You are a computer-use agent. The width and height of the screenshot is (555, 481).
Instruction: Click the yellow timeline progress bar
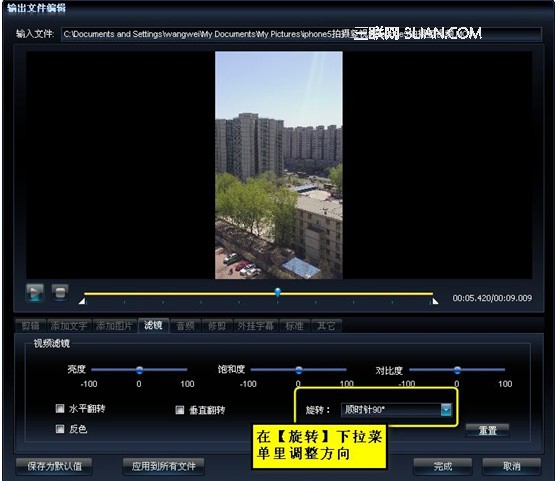click(258, 294)
